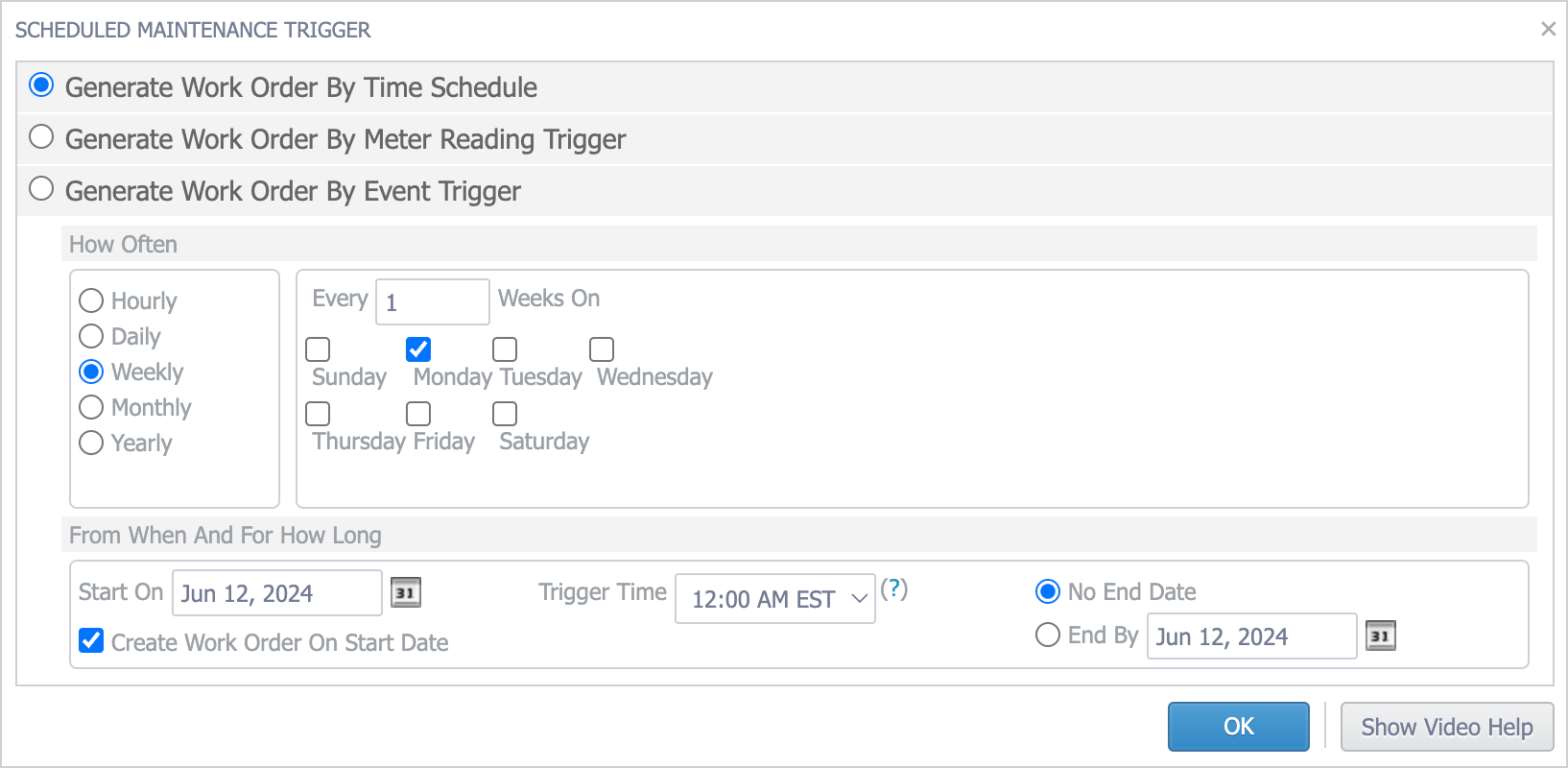The height and width of the screenshot is (768, 1568).
Task: Open Show Video Help
Action: (x=1446, y=727)
